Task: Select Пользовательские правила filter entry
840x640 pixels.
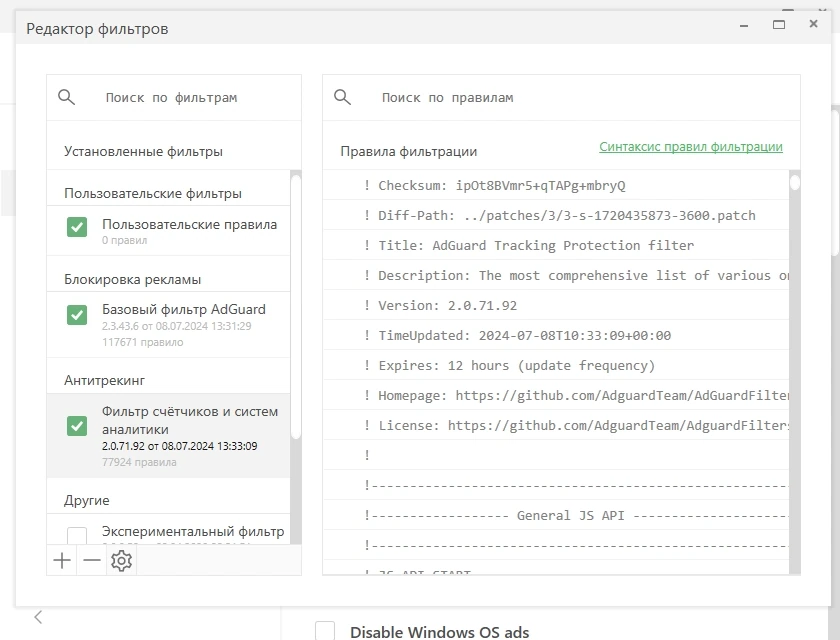Action: [x=168, y=230]
